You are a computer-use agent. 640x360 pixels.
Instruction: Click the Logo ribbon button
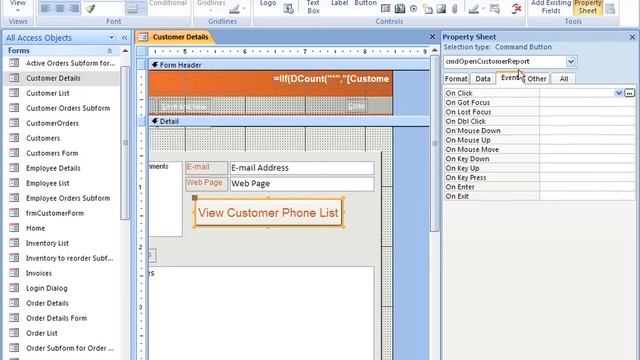click(x=268, y=4)
